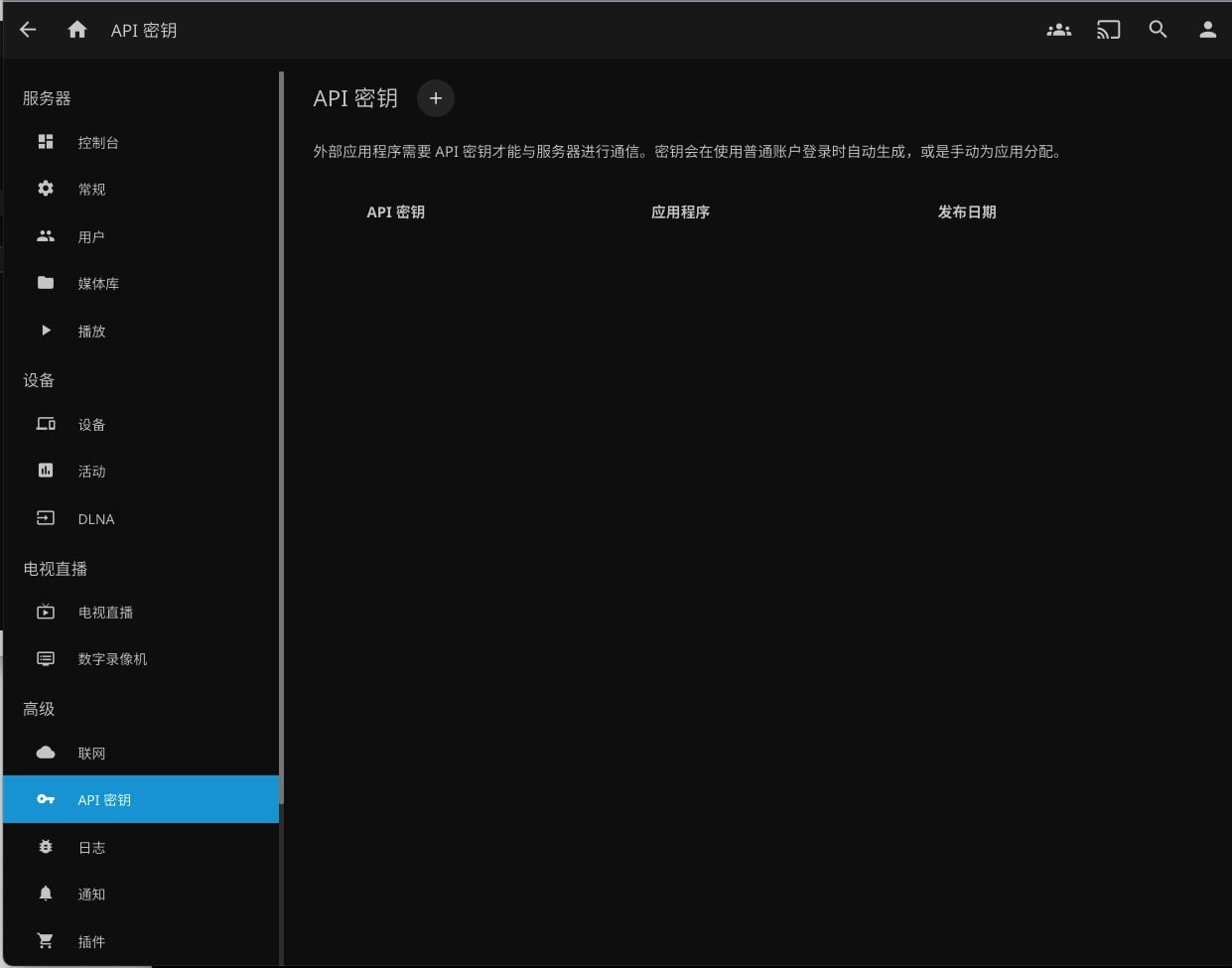The image size is (1232, 968).
Task: Click the 联网 cloud icon
Action: (x=46, y=753)
